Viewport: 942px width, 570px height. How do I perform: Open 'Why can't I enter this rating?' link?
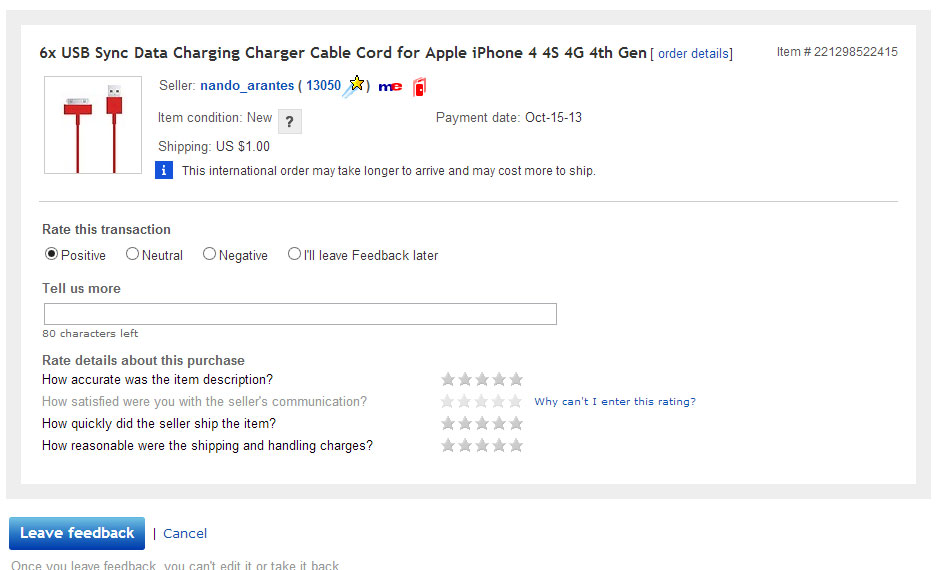[x=615, y=401]
